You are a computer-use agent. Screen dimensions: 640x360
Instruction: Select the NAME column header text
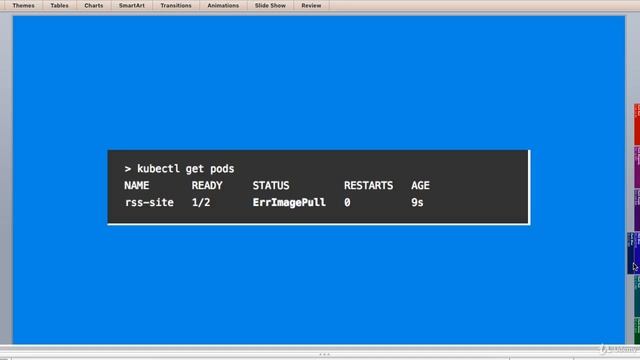pos(137,186)
